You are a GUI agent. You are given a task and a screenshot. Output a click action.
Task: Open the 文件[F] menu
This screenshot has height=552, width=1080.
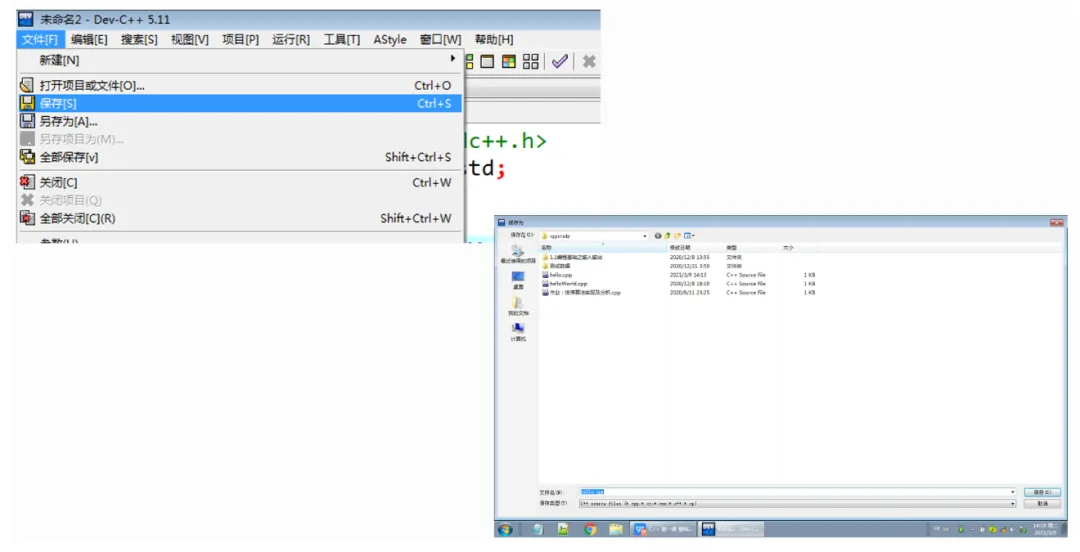(39, 39)
